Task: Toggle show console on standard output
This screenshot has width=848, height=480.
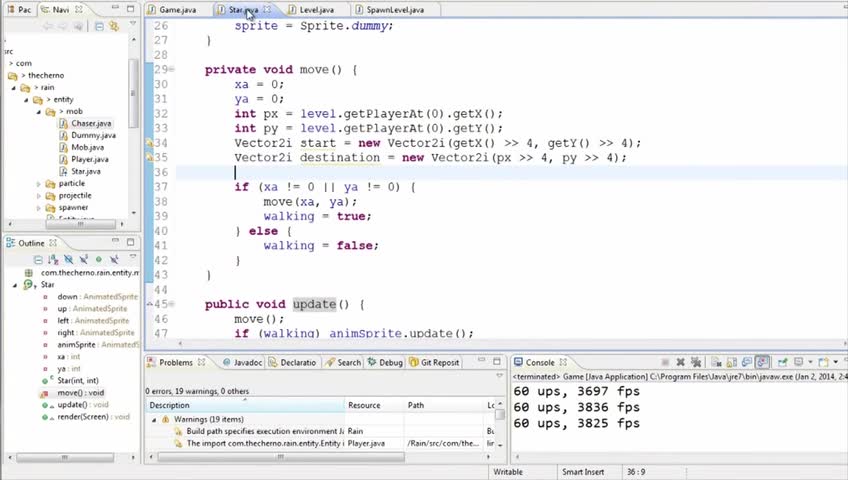Action: [746, 362]
